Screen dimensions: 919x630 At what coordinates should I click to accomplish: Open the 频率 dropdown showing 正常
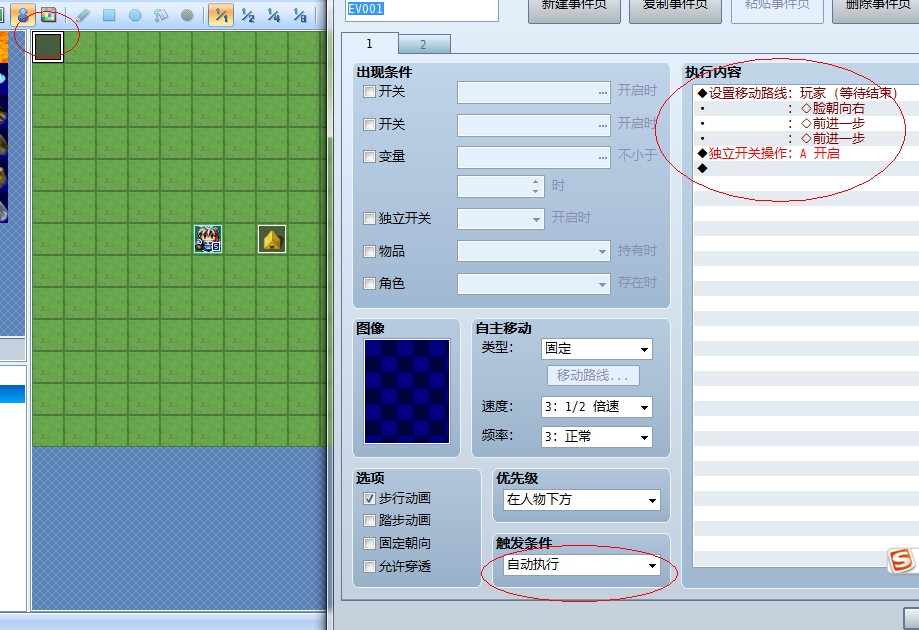point(597,437)
